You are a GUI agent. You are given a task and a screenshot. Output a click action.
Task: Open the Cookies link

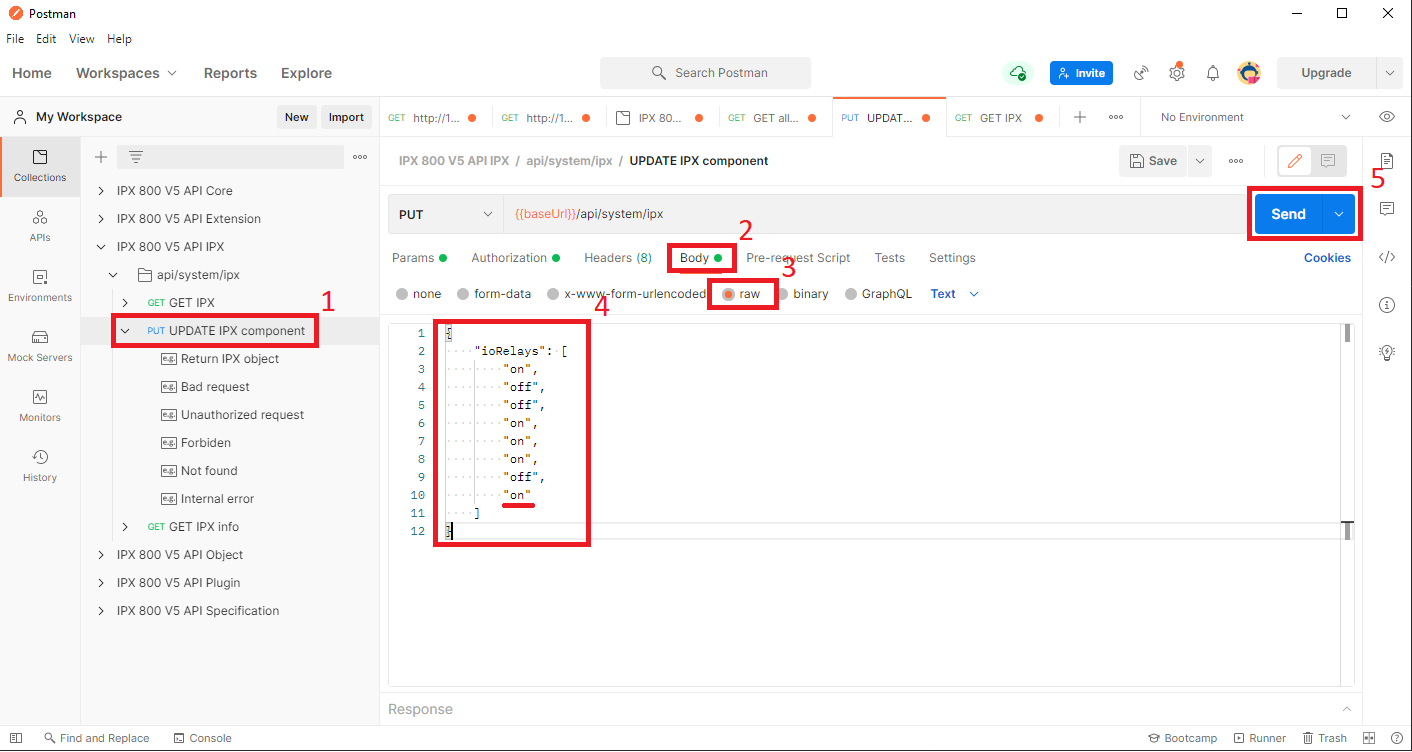pyautogui.click(x=1327, y=258)
